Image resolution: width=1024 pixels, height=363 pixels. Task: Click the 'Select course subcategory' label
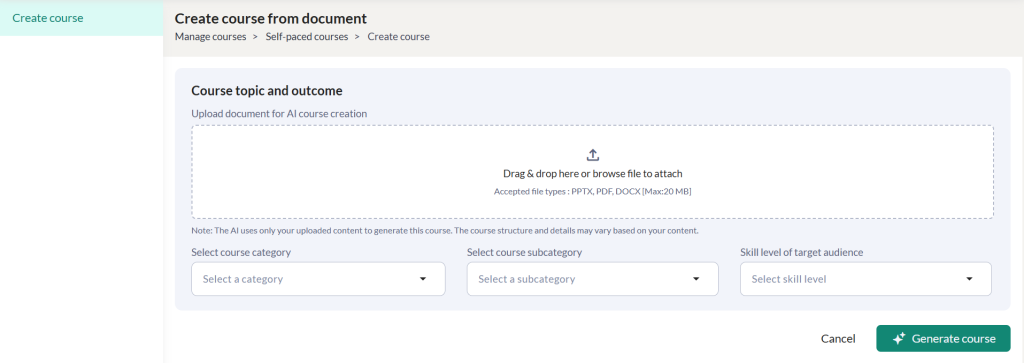tap(524, 252)
